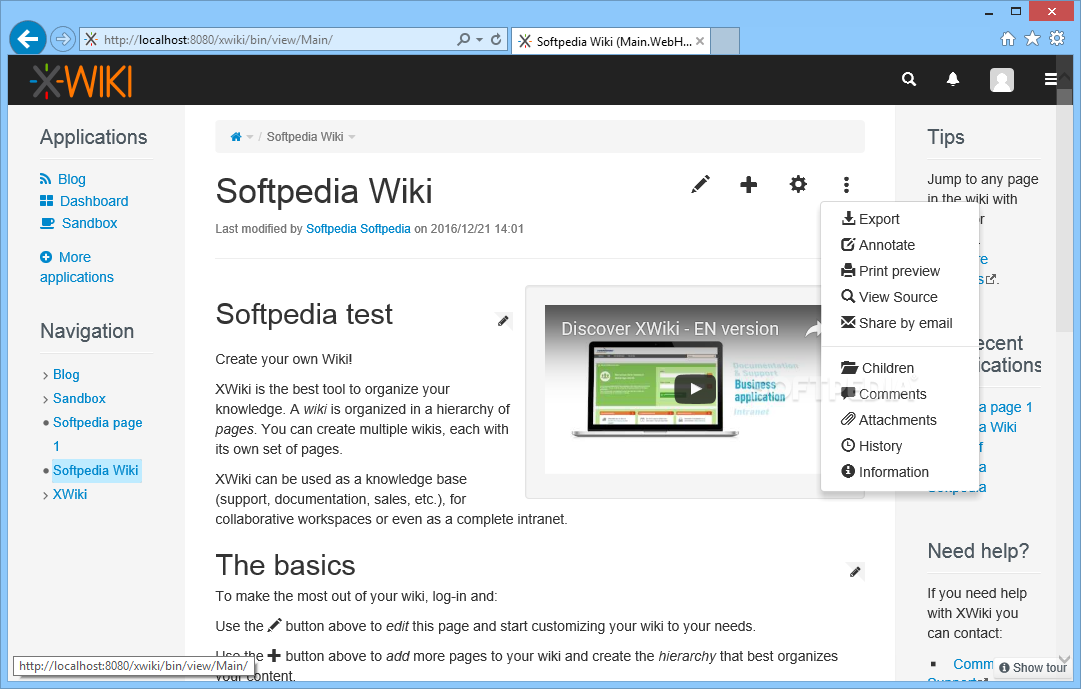Open XWiki page in Navigation tree
The width and height of the screenshot is (1081, 689).
click(x=70, y=495)
